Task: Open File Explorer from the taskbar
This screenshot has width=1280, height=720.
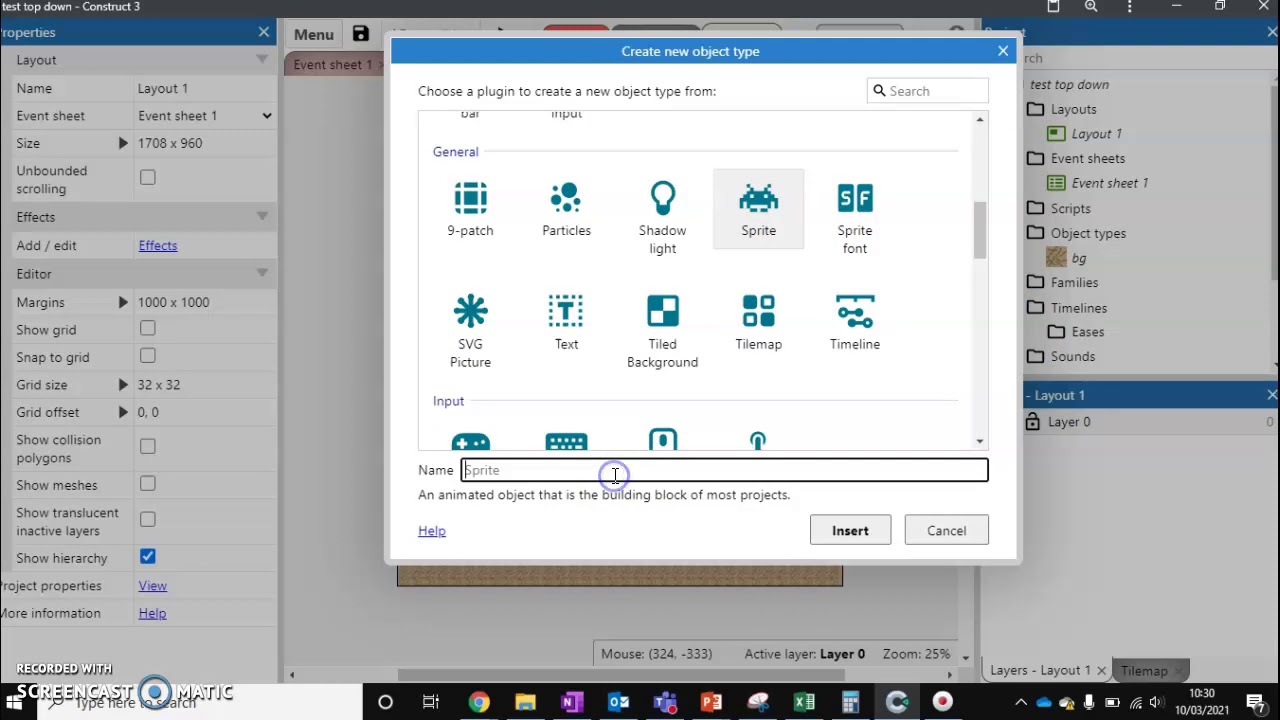Action: tap(525, 702)
